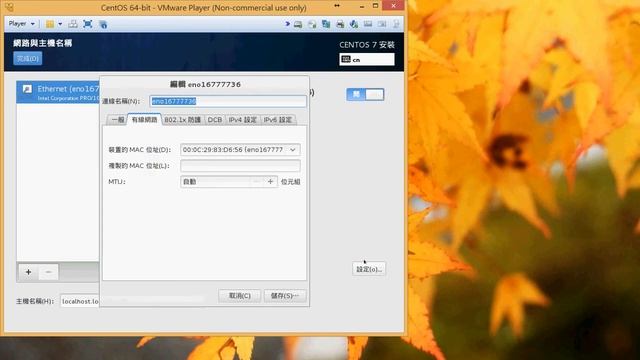Screen dimensions: 640x360
Task: Switch to the DCB tab
Action: (215, 120)
